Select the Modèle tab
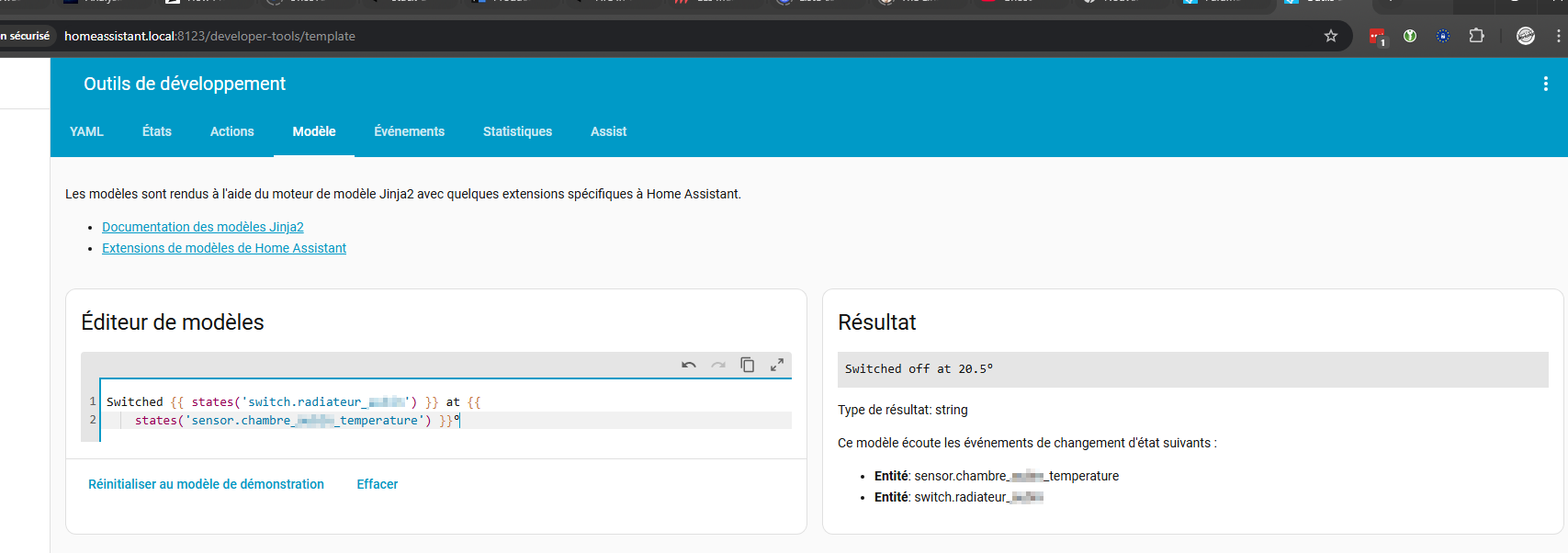Image resolution: width=1568 pixels, height=553 pixels. (314, 131)
